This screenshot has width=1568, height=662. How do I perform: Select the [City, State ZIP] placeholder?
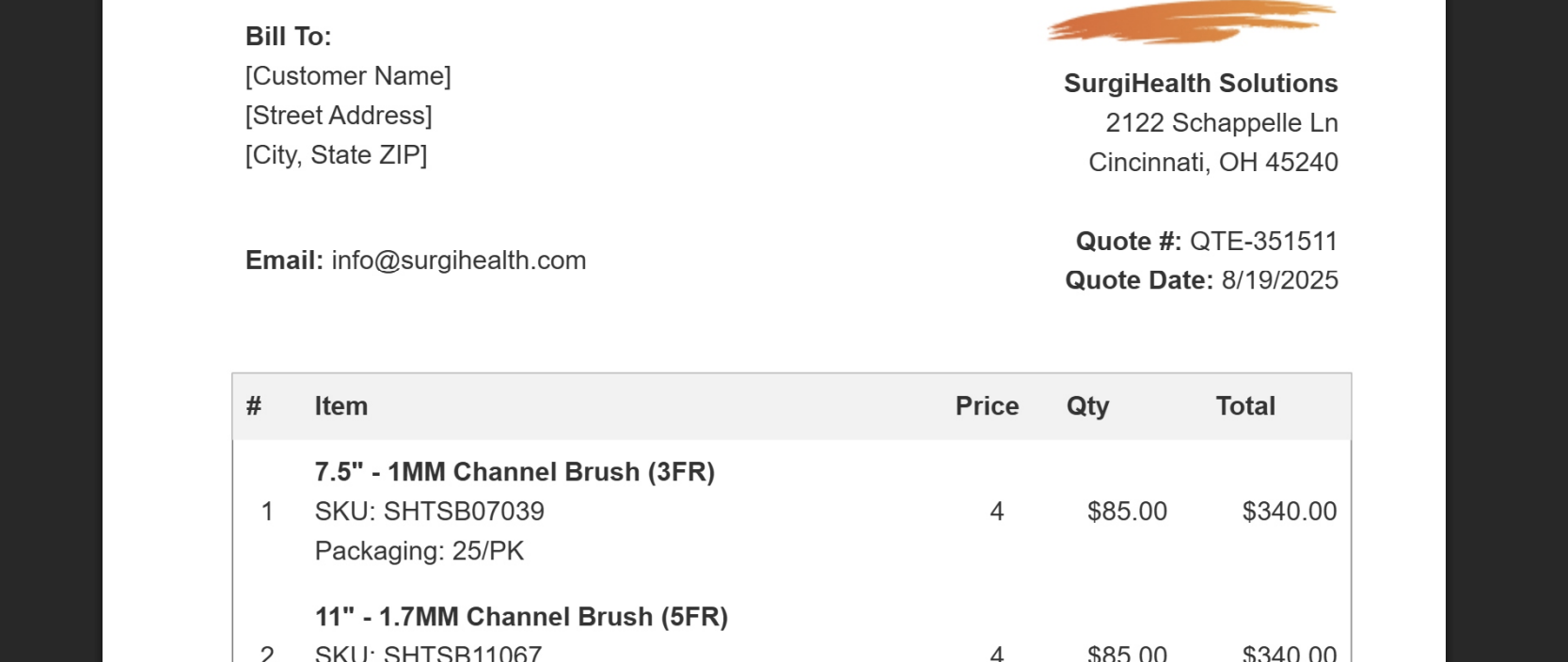coord(336,155)
